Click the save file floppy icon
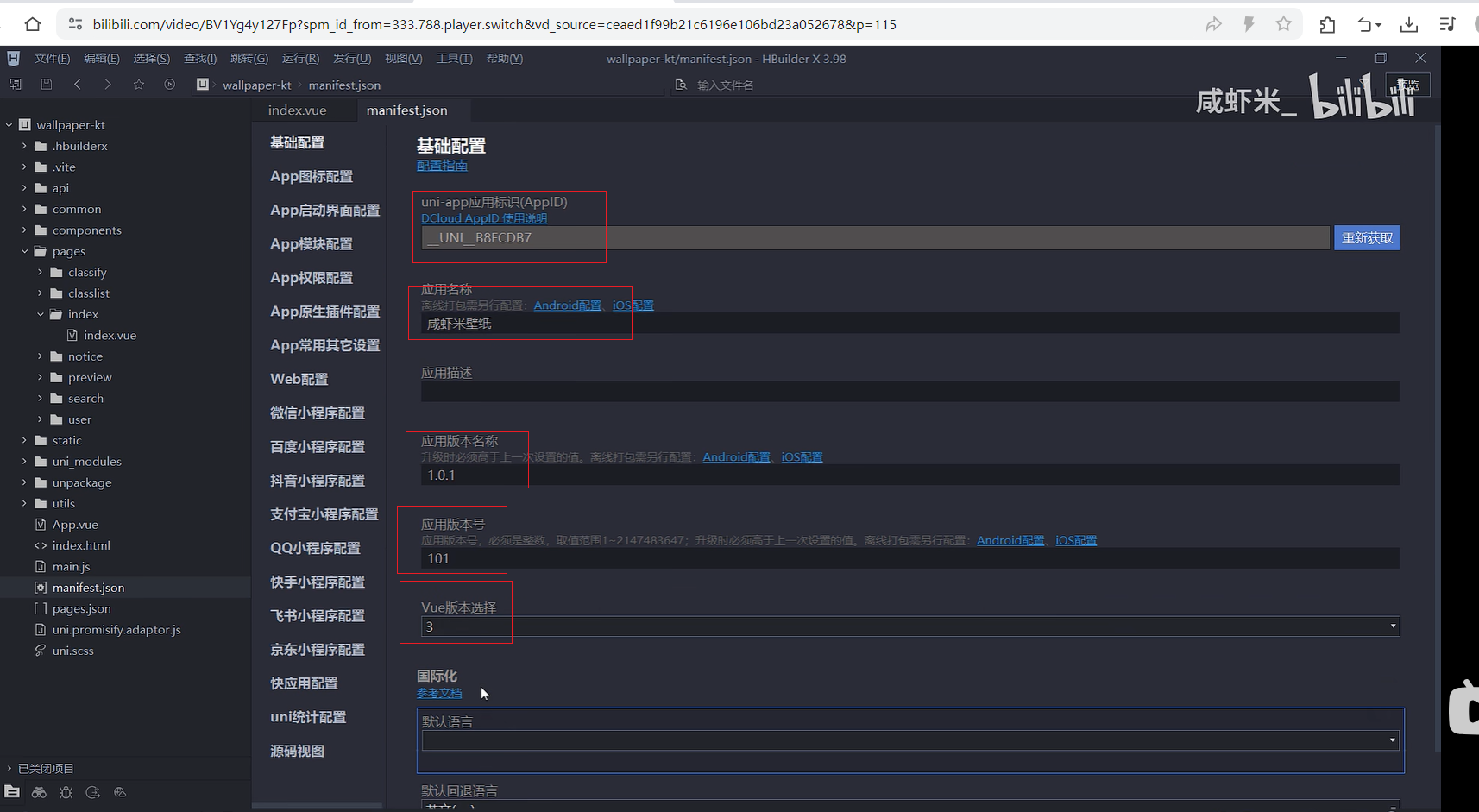 [x=47, y=84]
